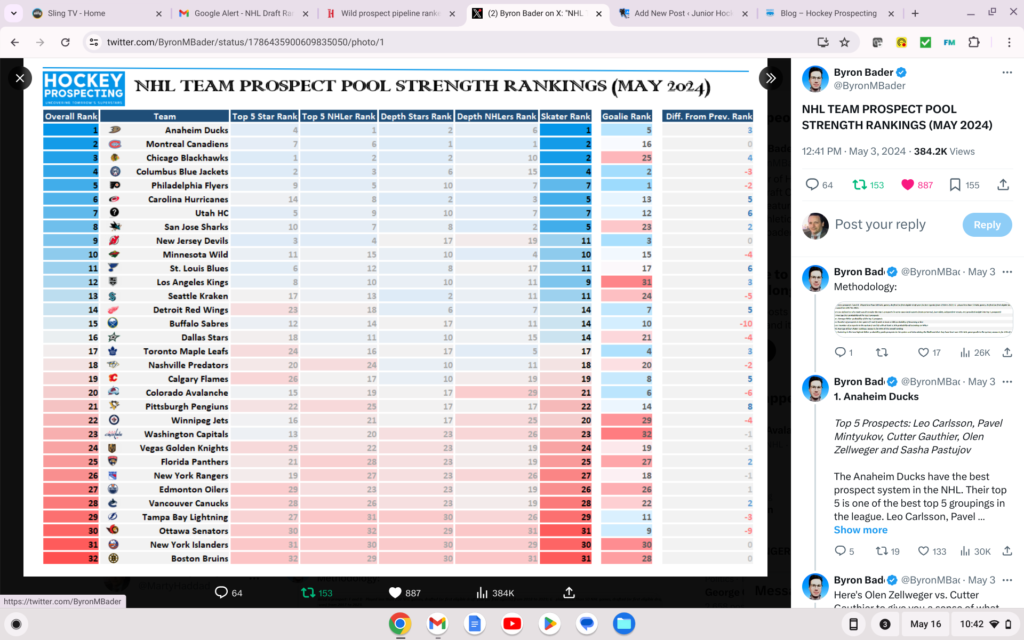This screenshot has height=640, width=1024.
Task: Click the Boston Bruins row in rankings
Action: (x=398, y=558)
